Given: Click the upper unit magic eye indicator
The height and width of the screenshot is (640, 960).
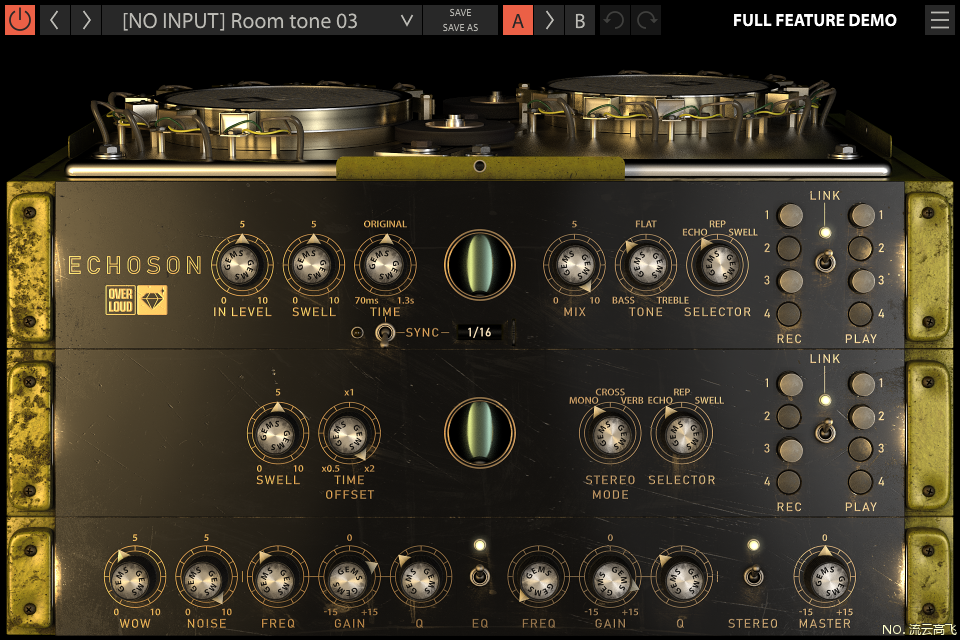Looking at the screenshot, I should 480,265.
